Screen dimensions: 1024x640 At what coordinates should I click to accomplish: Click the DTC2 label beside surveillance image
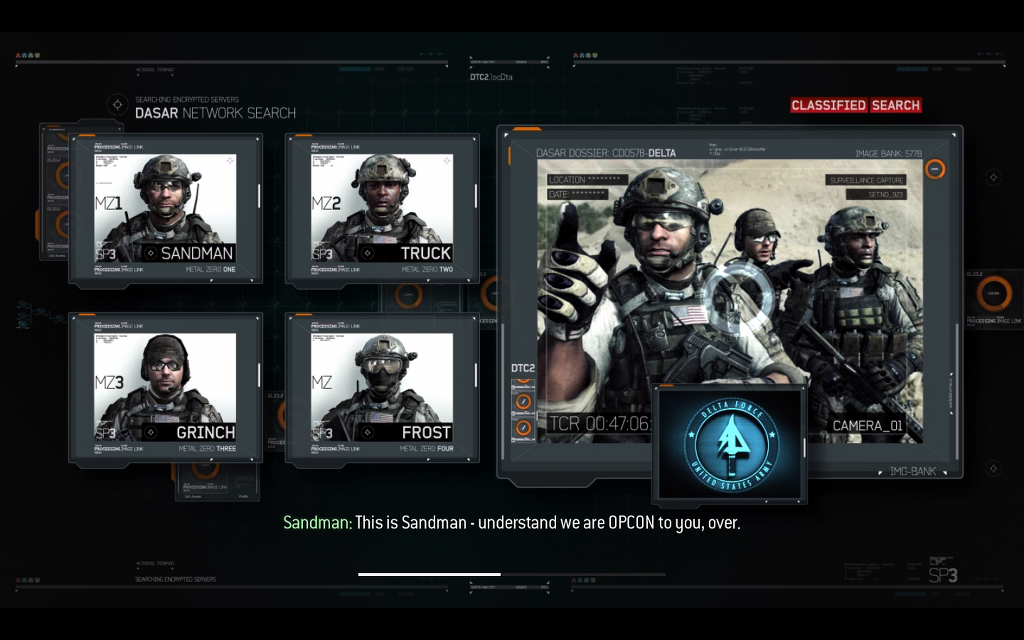pyautogui.click(x=522, y=368)
